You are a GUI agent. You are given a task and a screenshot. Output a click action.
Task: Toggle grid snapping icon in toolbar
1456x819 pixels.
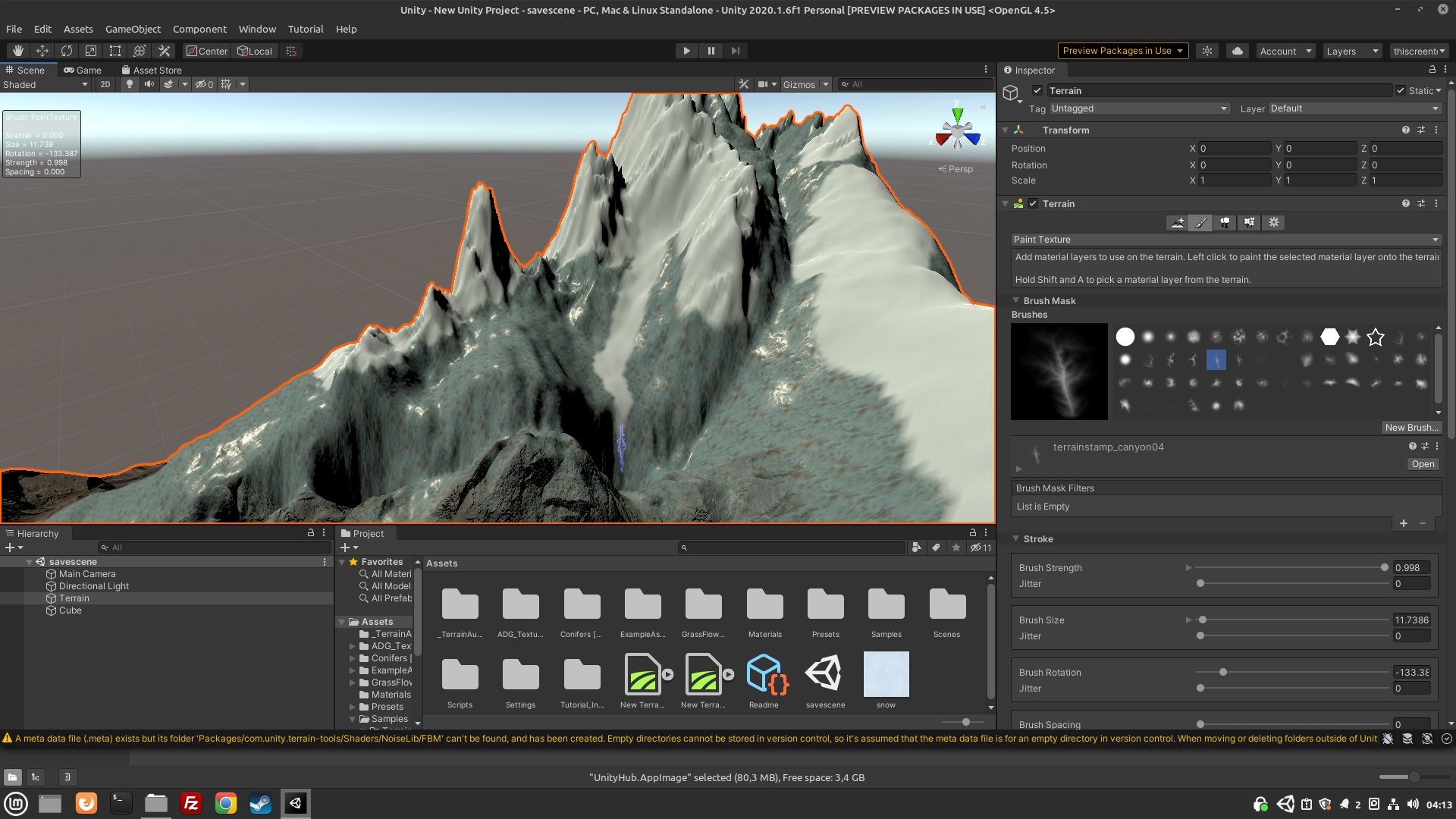click(x=291, y=51)
